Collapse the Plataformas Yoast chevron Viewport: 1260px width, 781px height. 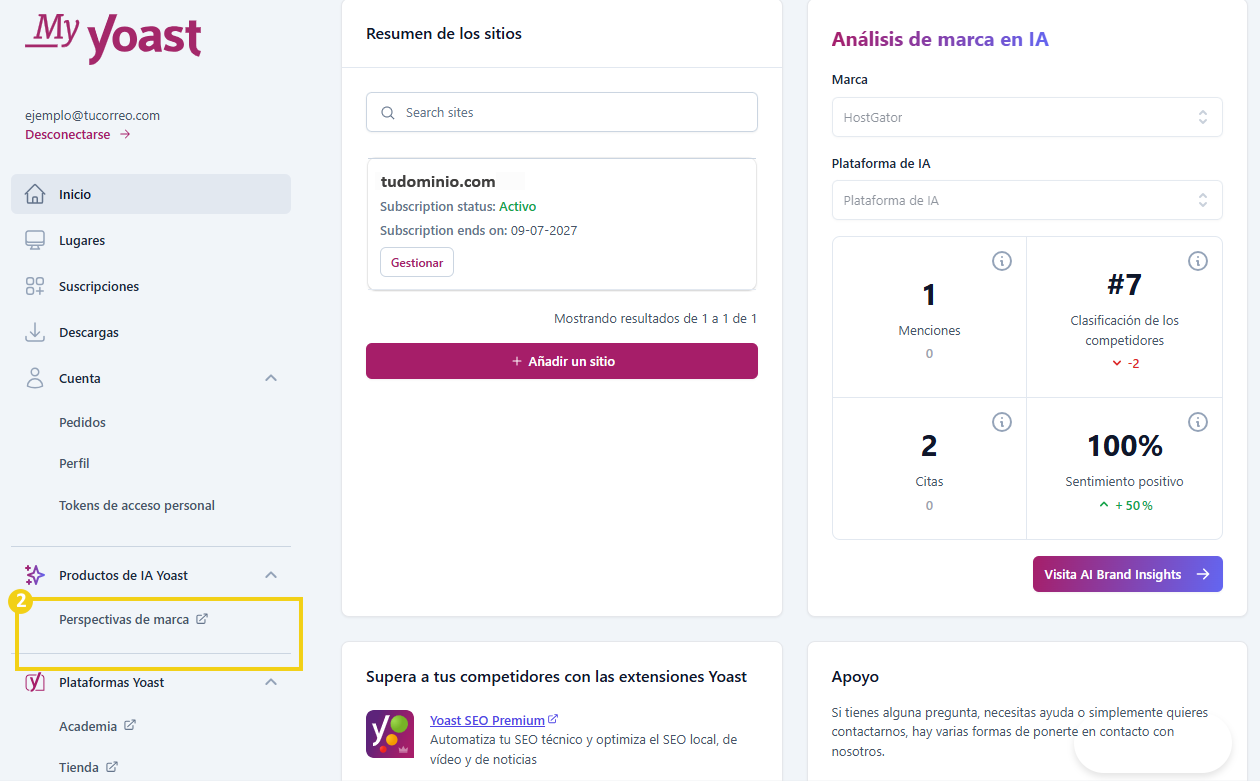click(270, 682)
